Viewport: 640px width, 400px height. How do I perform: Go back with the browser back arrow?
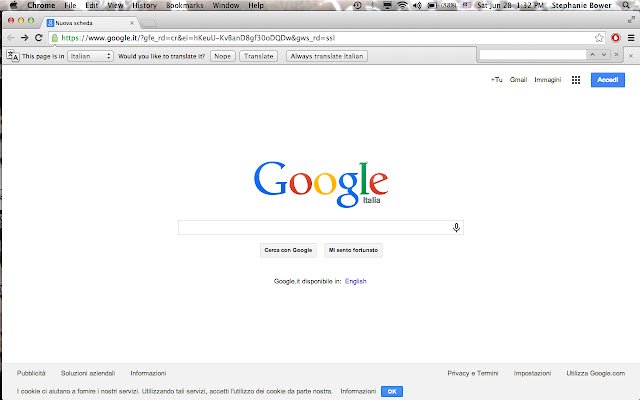point(11,38)
